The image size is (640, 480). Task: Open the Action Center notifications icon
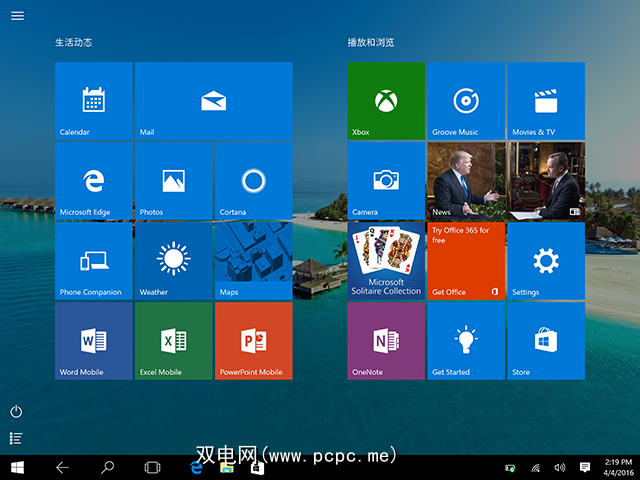(585, 467)
